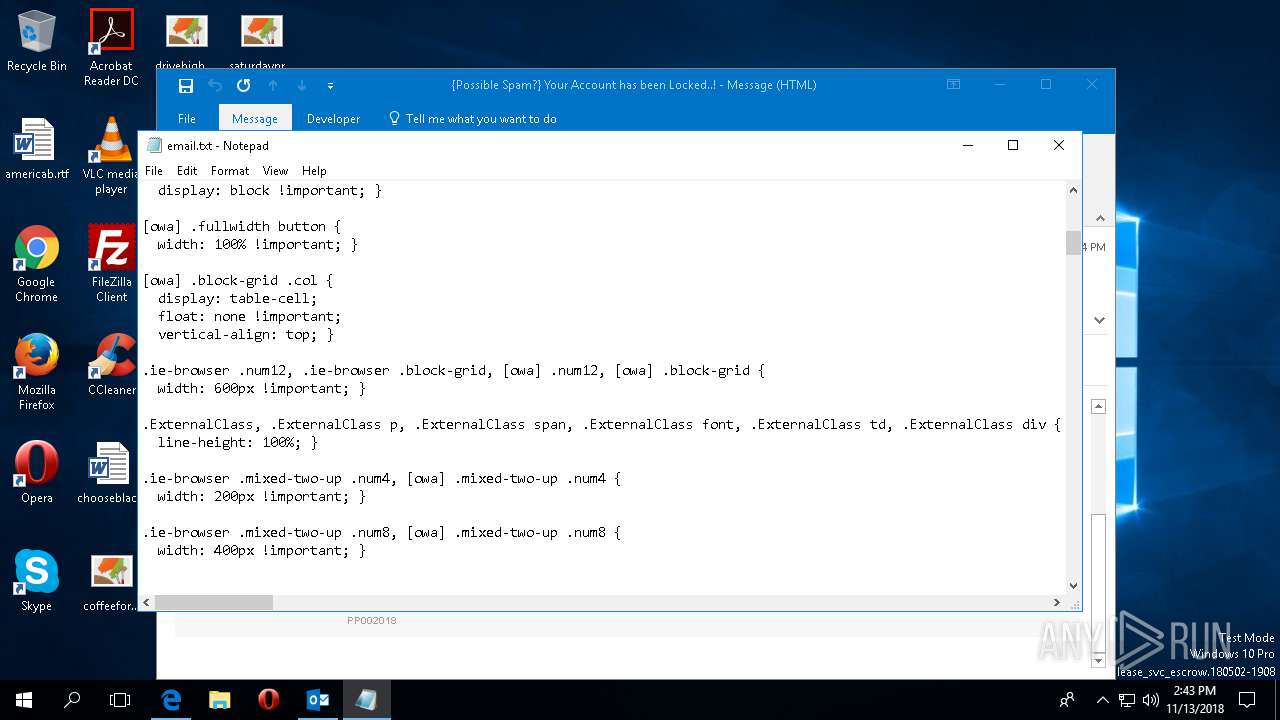Show hidden system tray icons
This screenshot has height=720, width=1280.
1103,700
